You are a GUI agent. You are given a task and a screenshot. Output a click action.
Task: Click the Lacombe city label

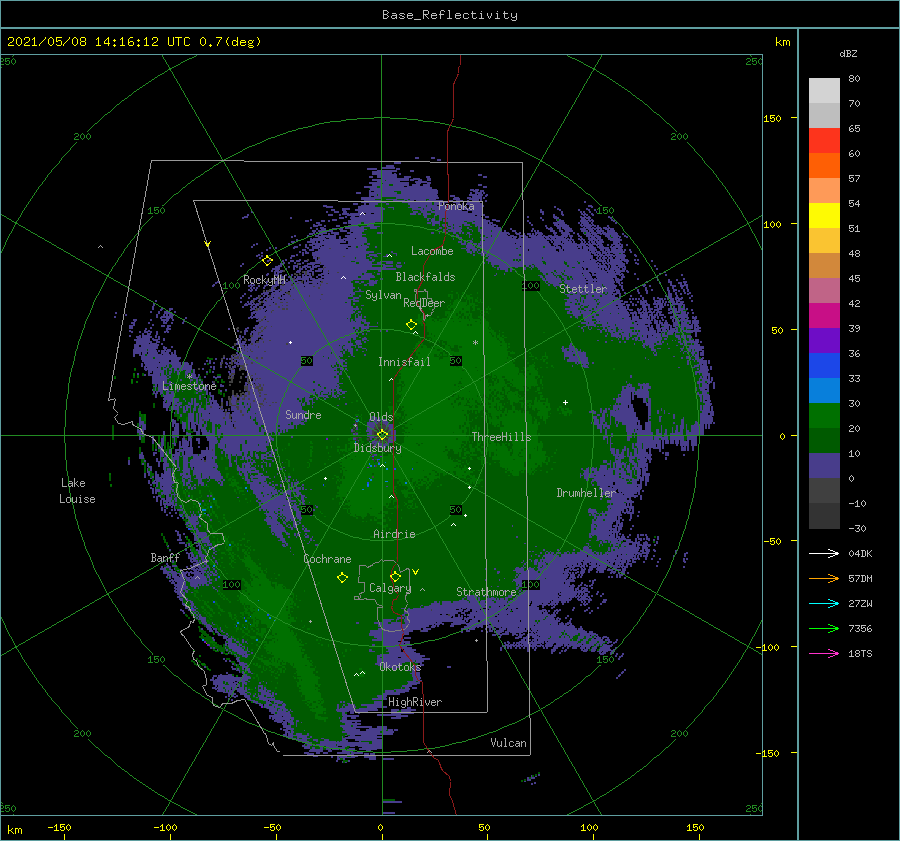coord(432,251)
